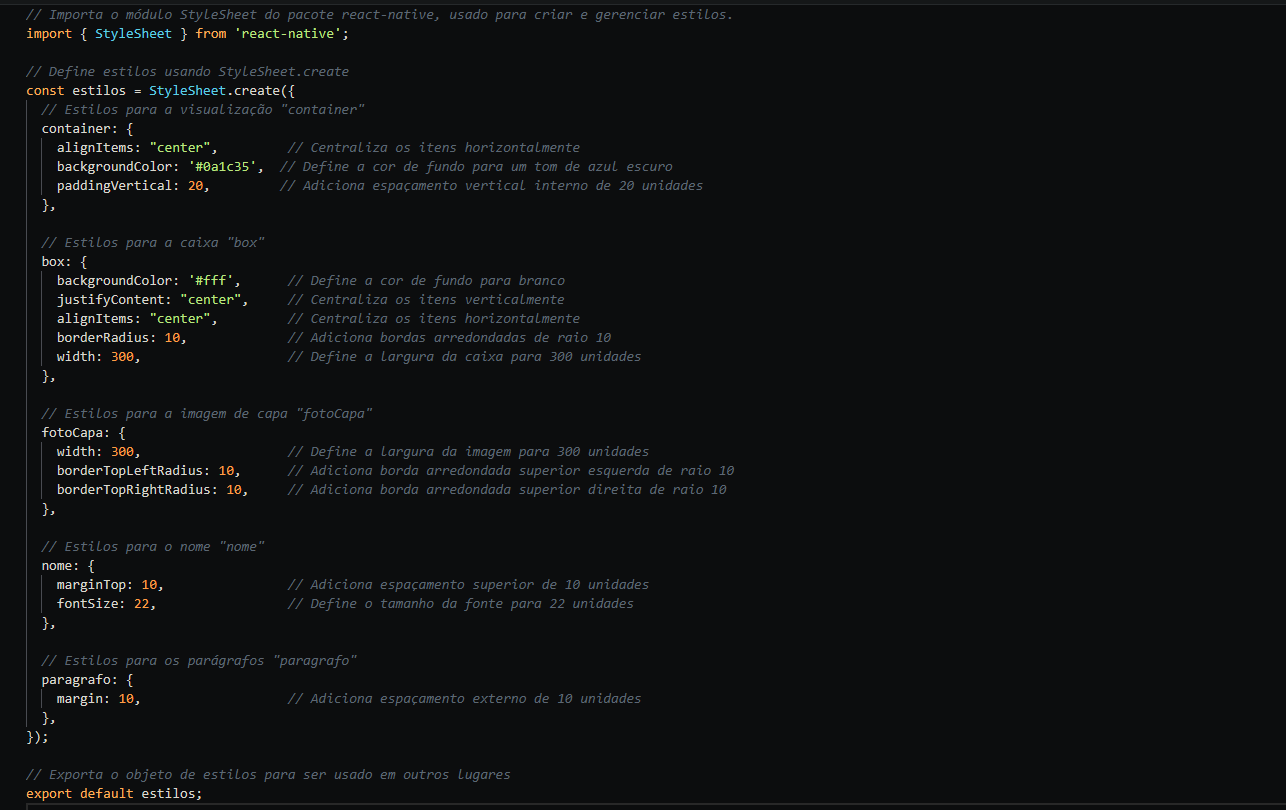
Task: Click the paragrafo: key
Action: [79, 679]
